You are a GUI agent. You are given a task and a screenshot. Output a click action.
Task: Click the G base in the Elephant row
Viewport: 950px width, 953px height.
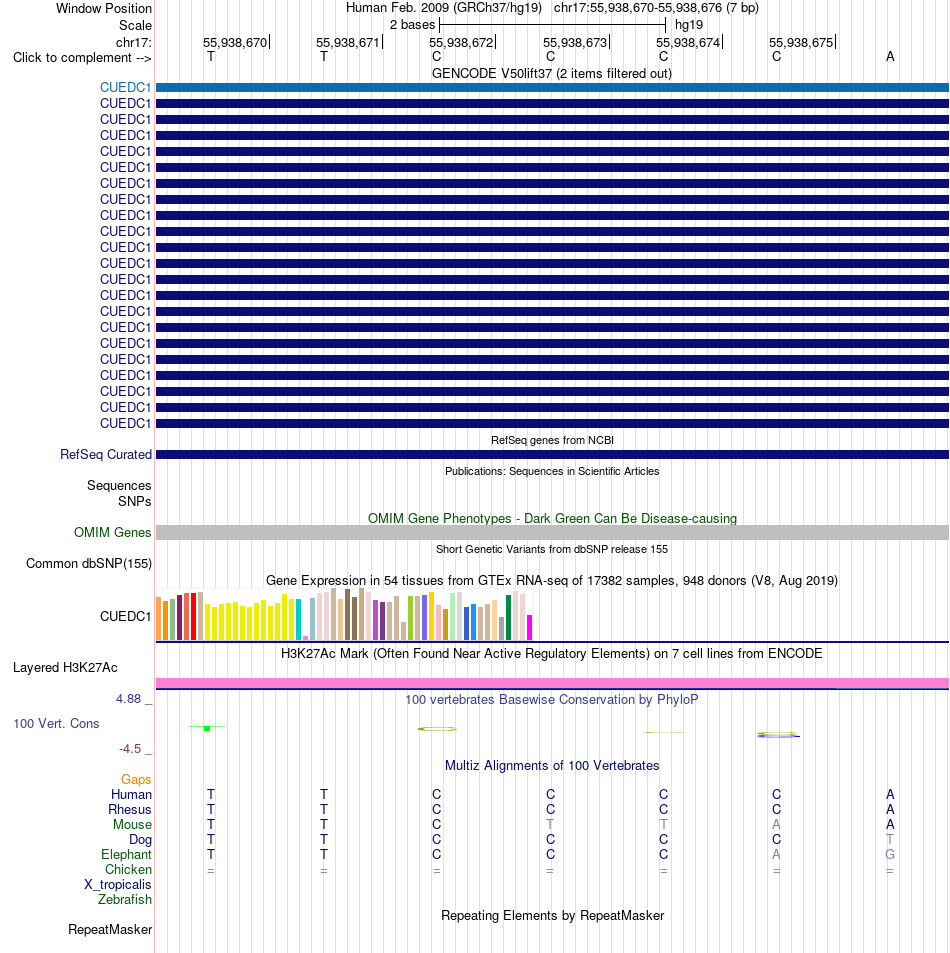click(x=890, y=855)
